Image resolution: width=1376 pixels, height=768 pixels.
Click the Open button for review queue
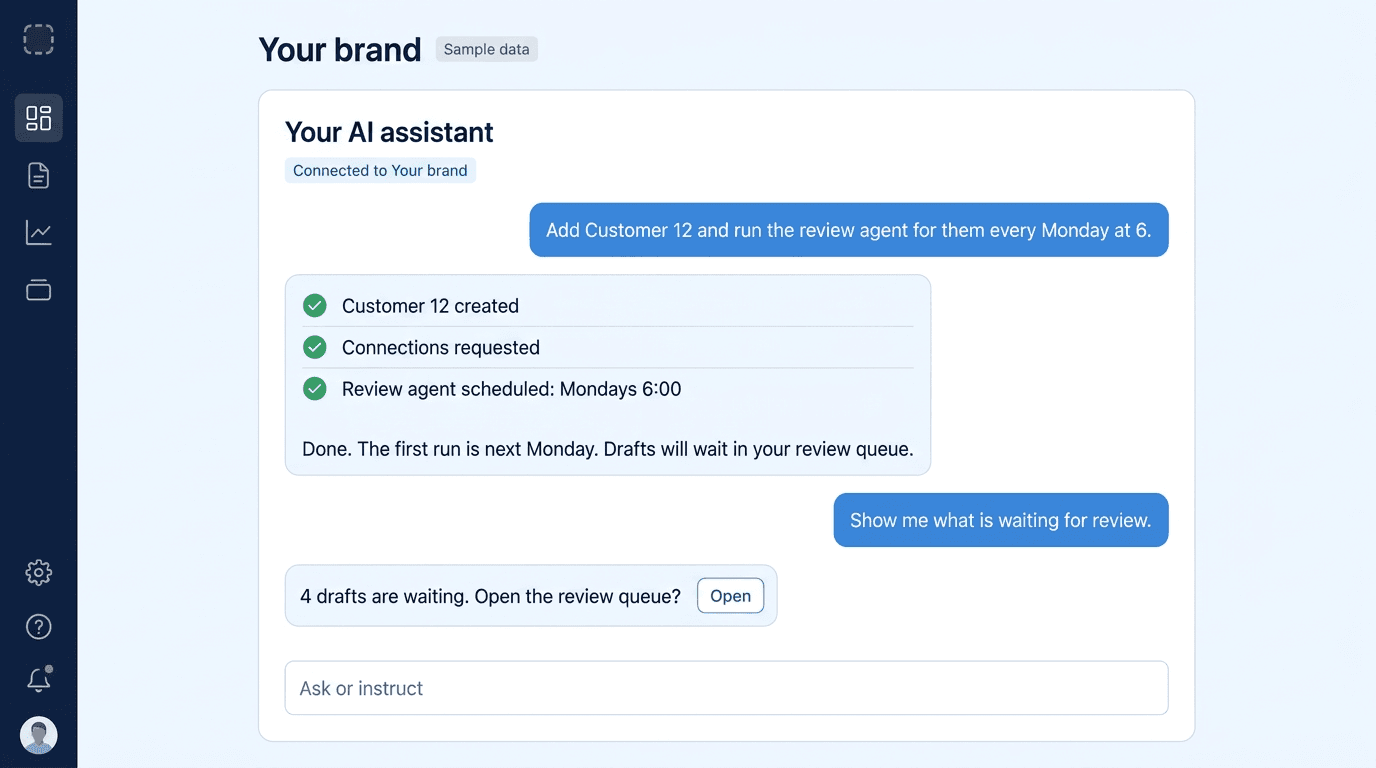tap(730, 596)
